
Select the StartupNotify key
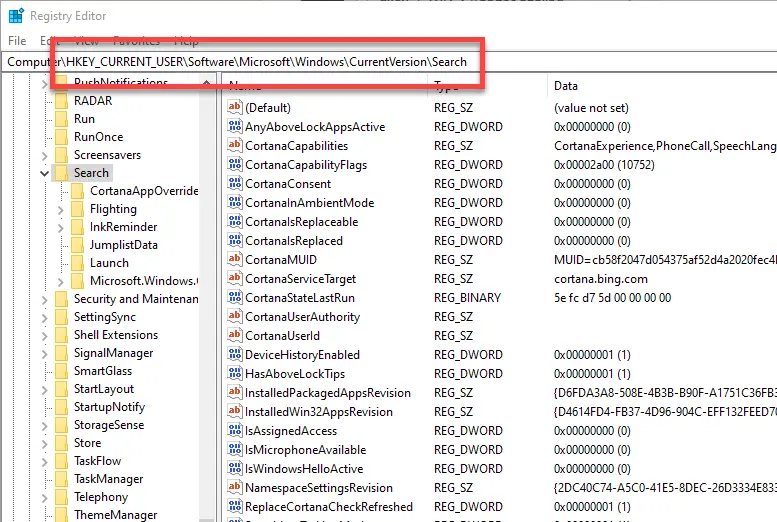(109, 407)
